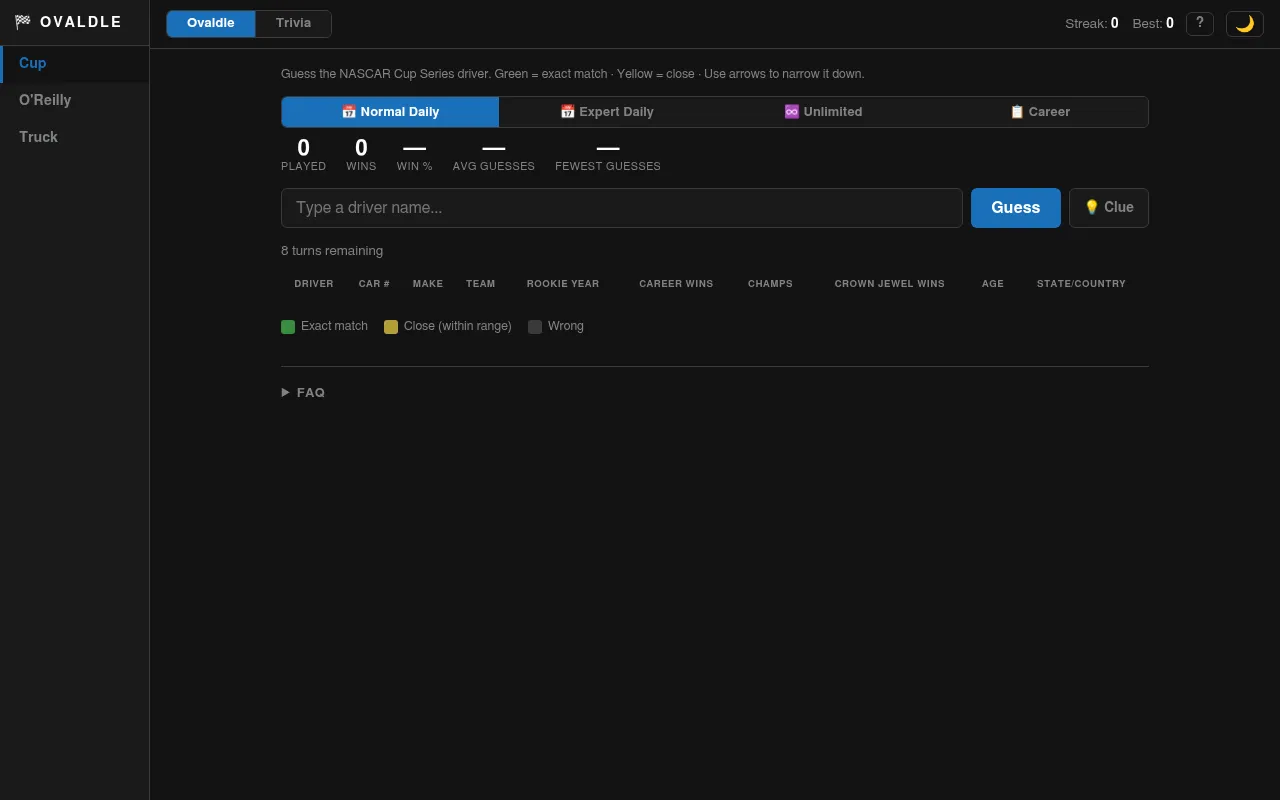Image resolution: width=1280 pixels, height=800 pixels.
Task: Click the blue Guess button
Action: click(1016, 208)
